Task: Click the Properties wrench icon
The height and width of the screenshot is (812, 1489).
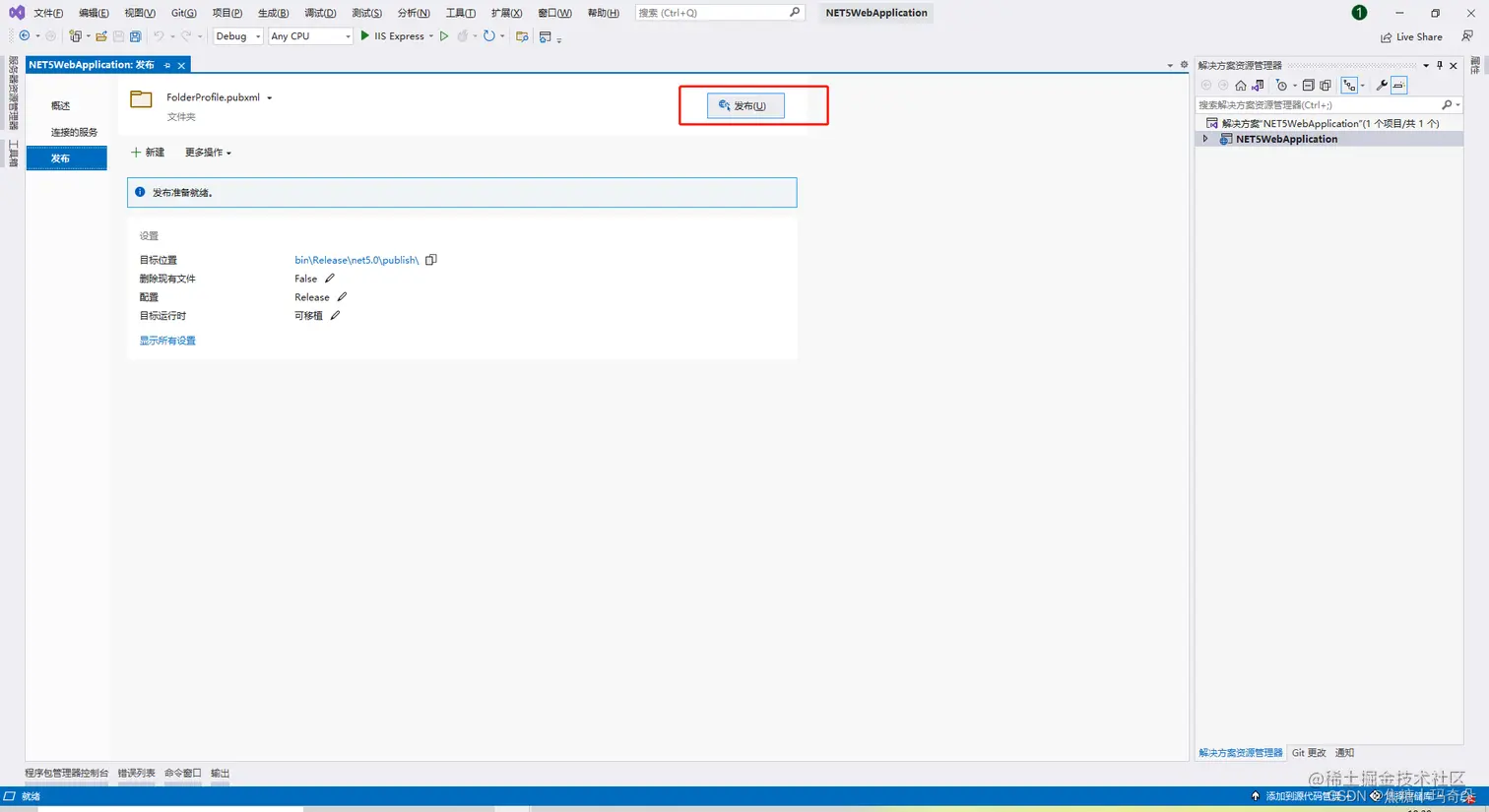Action: coord(1382,86)
